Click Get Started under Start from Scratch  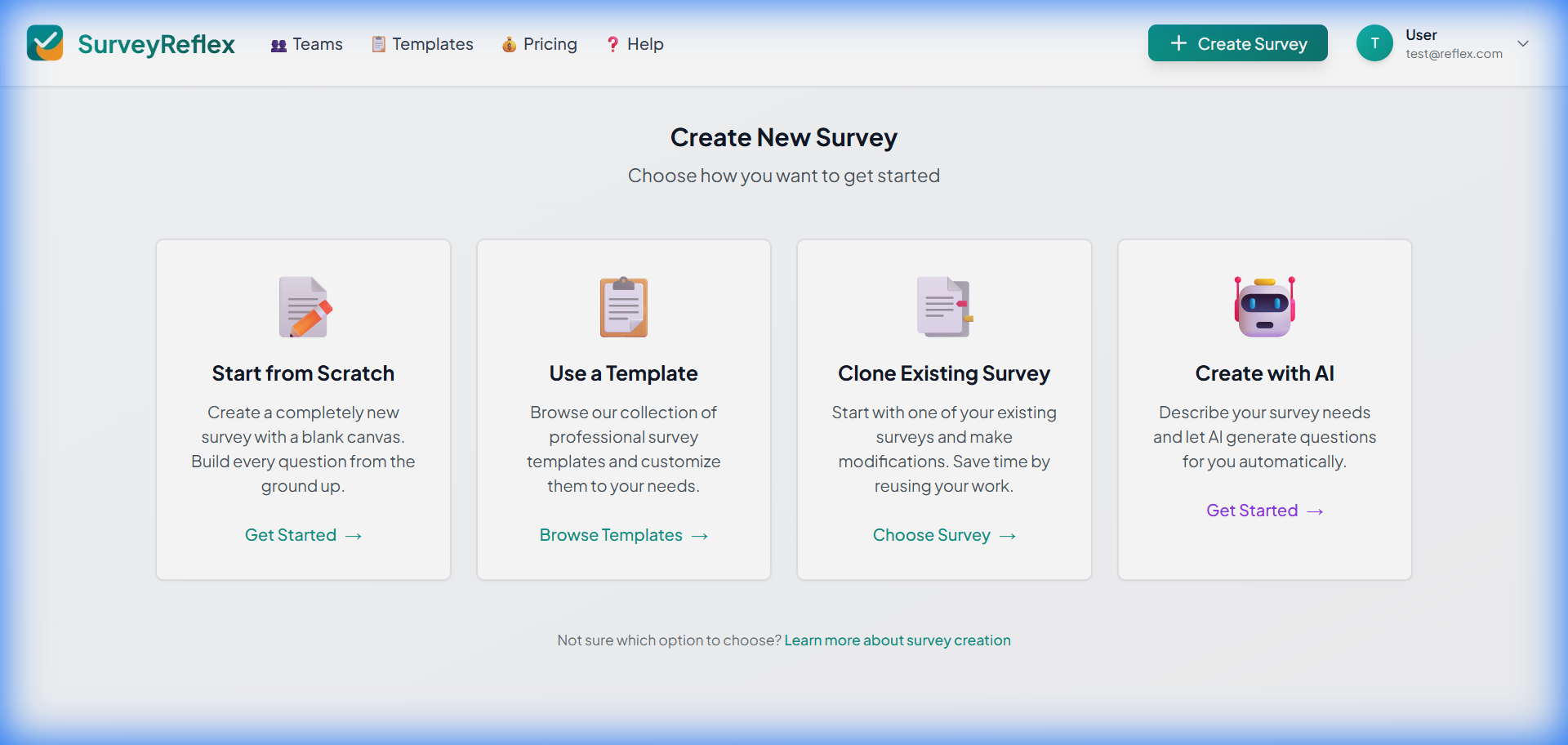point(303,535)
